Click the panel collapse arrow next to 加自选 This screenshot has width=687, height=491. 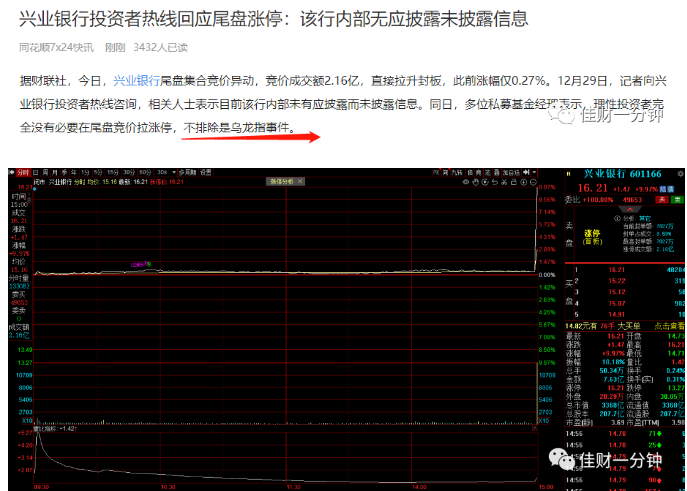[x=526, y=173]
